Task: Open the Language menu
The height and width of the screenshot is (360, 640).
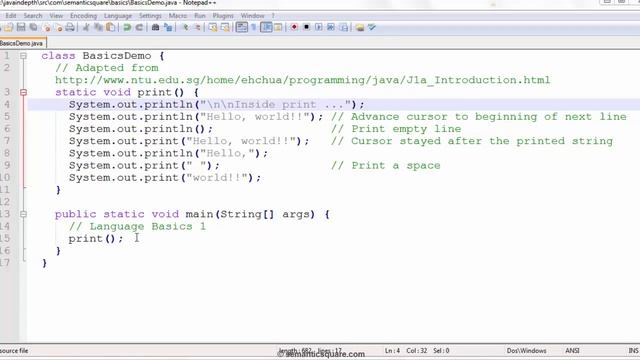Action: 118,16
